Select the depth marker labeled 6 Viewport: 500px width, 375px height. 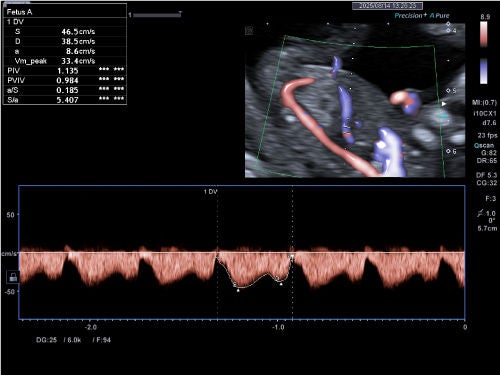[451, 151]
